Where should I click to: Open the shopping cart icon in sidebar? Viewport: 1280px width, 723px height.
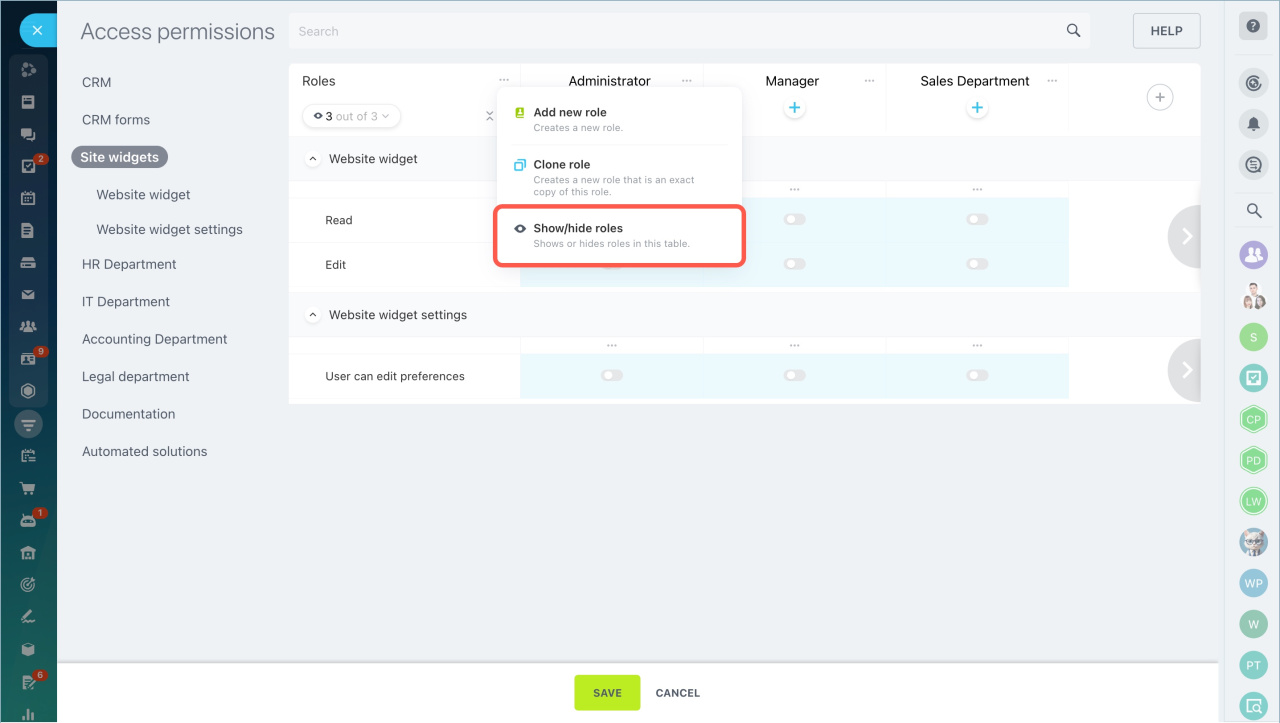click(x=28, y=489)
